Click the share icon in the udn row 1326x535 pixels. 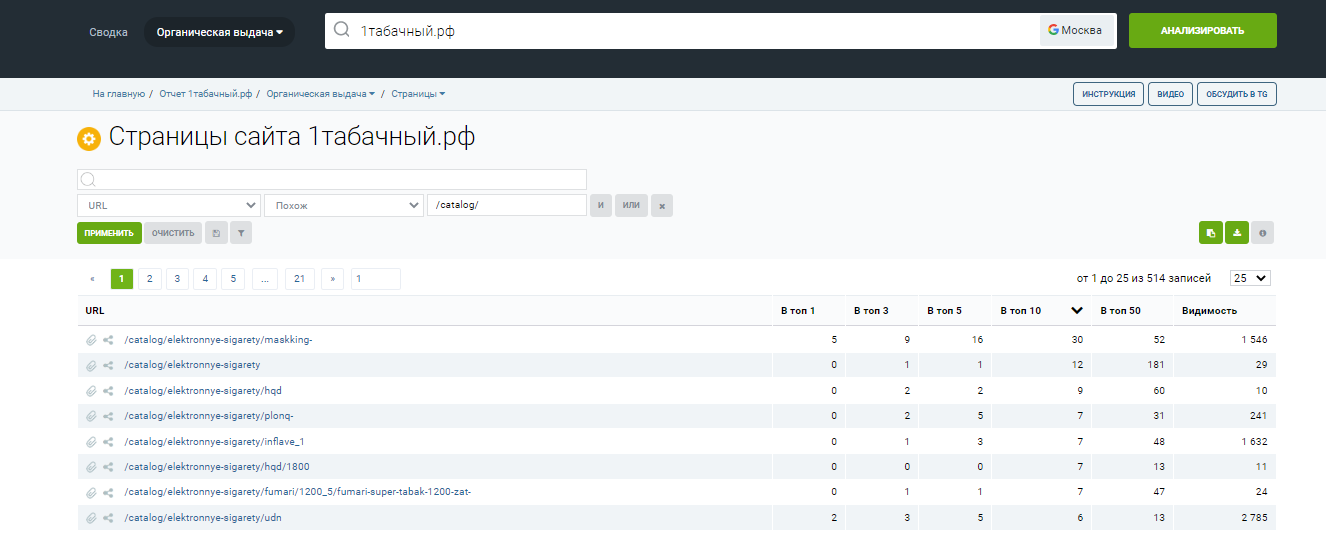[108, 518]
